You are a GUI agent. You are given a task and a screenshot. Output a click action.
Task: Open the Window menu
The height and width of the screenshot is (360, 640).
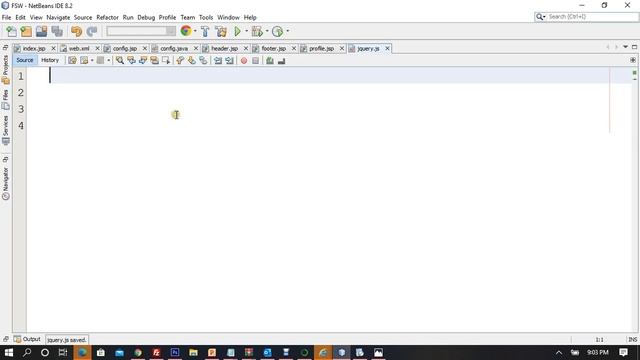pos(228,18)
